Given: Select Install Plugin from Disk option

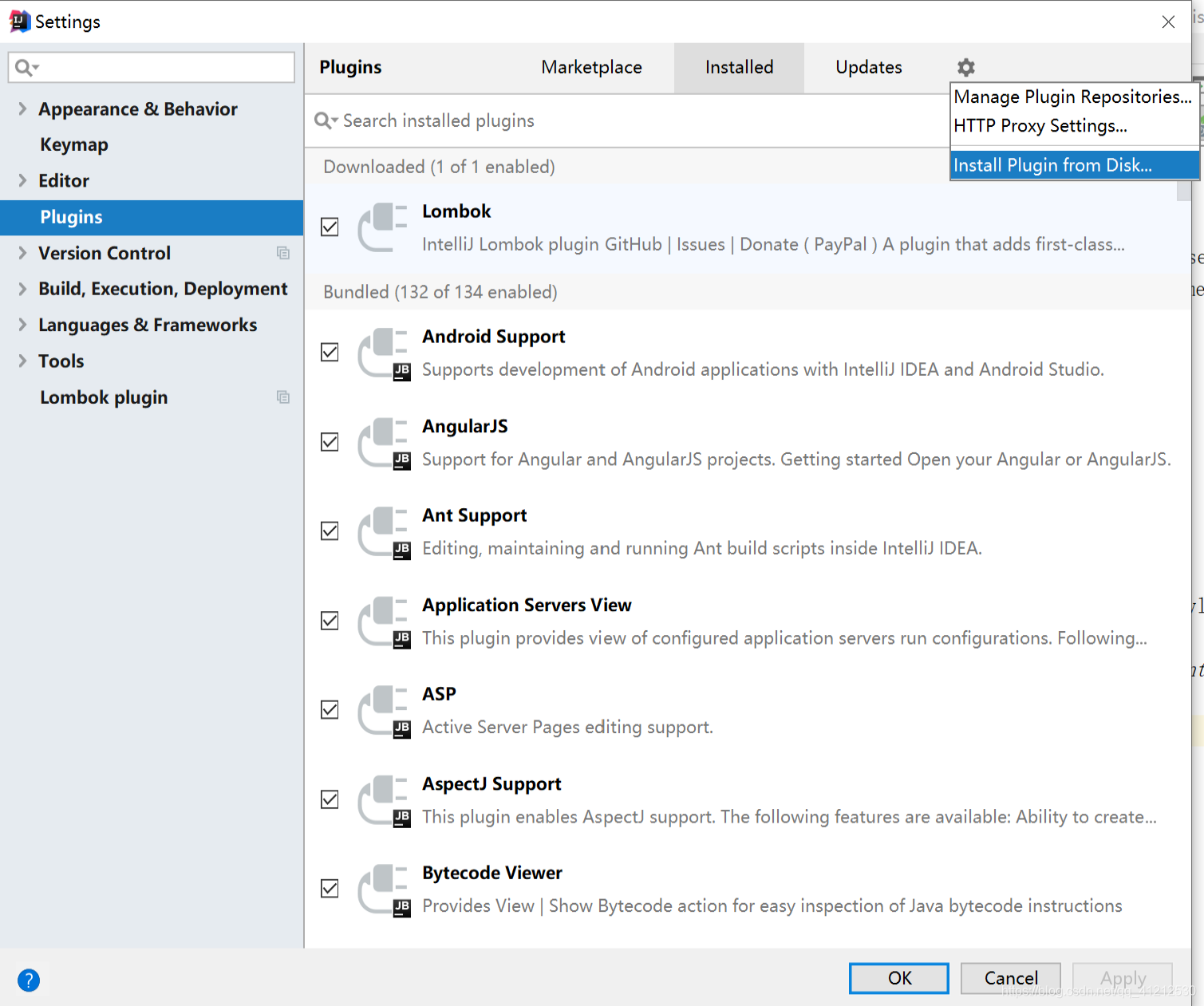Looking at the screenshot, I should [x=1074, y=166].
